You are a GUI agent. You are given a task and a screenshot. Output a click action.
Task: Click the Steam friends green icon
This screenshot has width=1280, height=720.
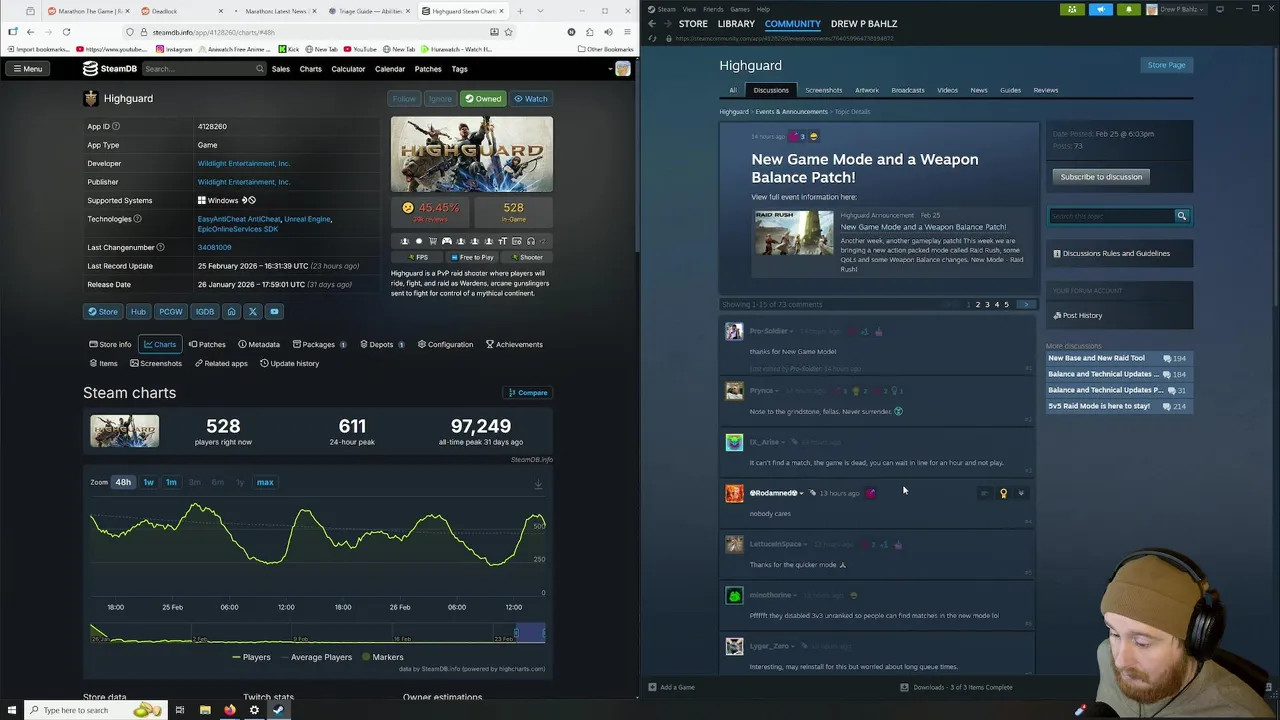click(x=1072, y=10)
